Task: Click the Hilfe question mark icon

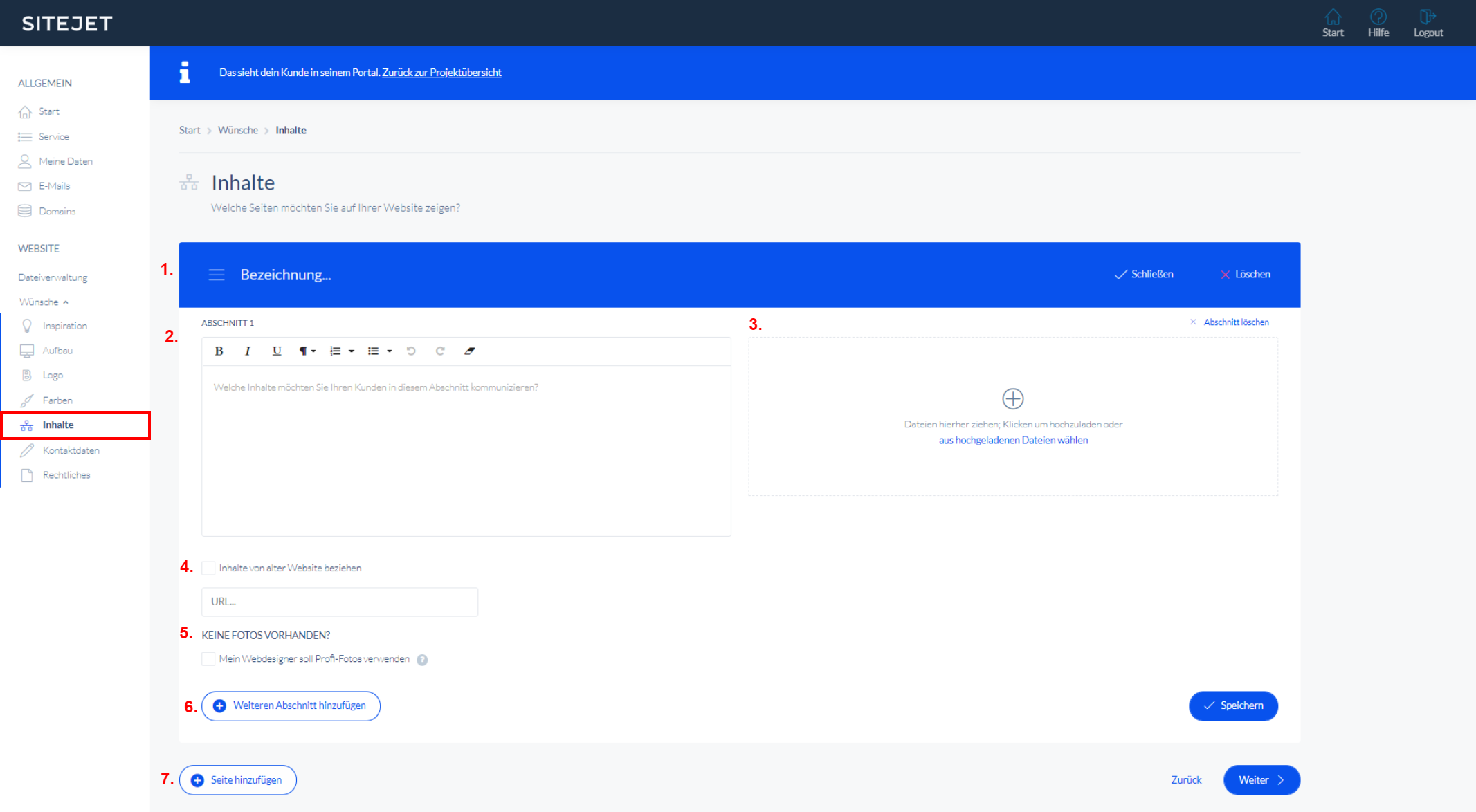Action: 1378,17
